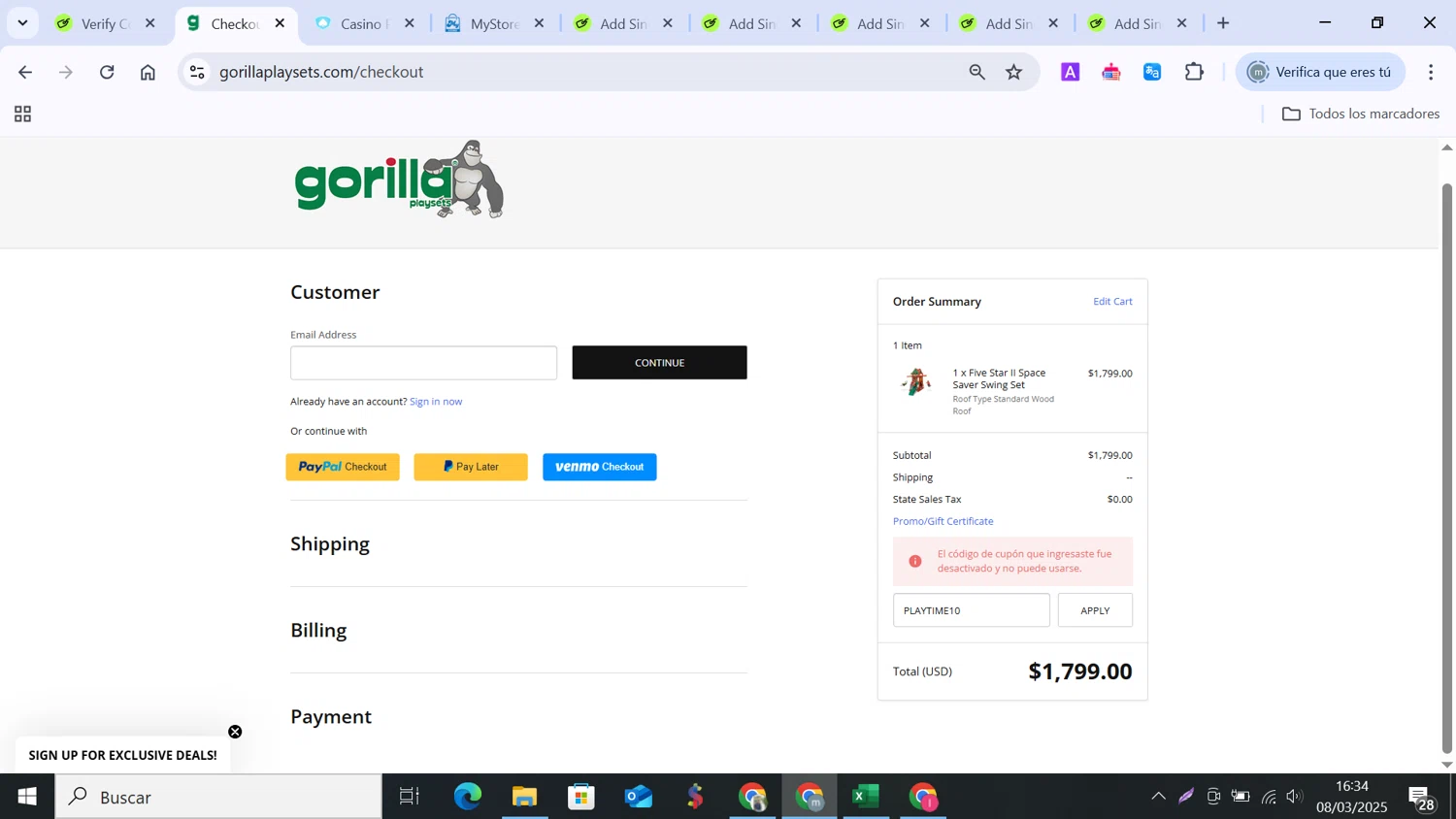Open the volume control in tray
The width and height of the screenshot is (1456, 819).
tap(1294, 797)
